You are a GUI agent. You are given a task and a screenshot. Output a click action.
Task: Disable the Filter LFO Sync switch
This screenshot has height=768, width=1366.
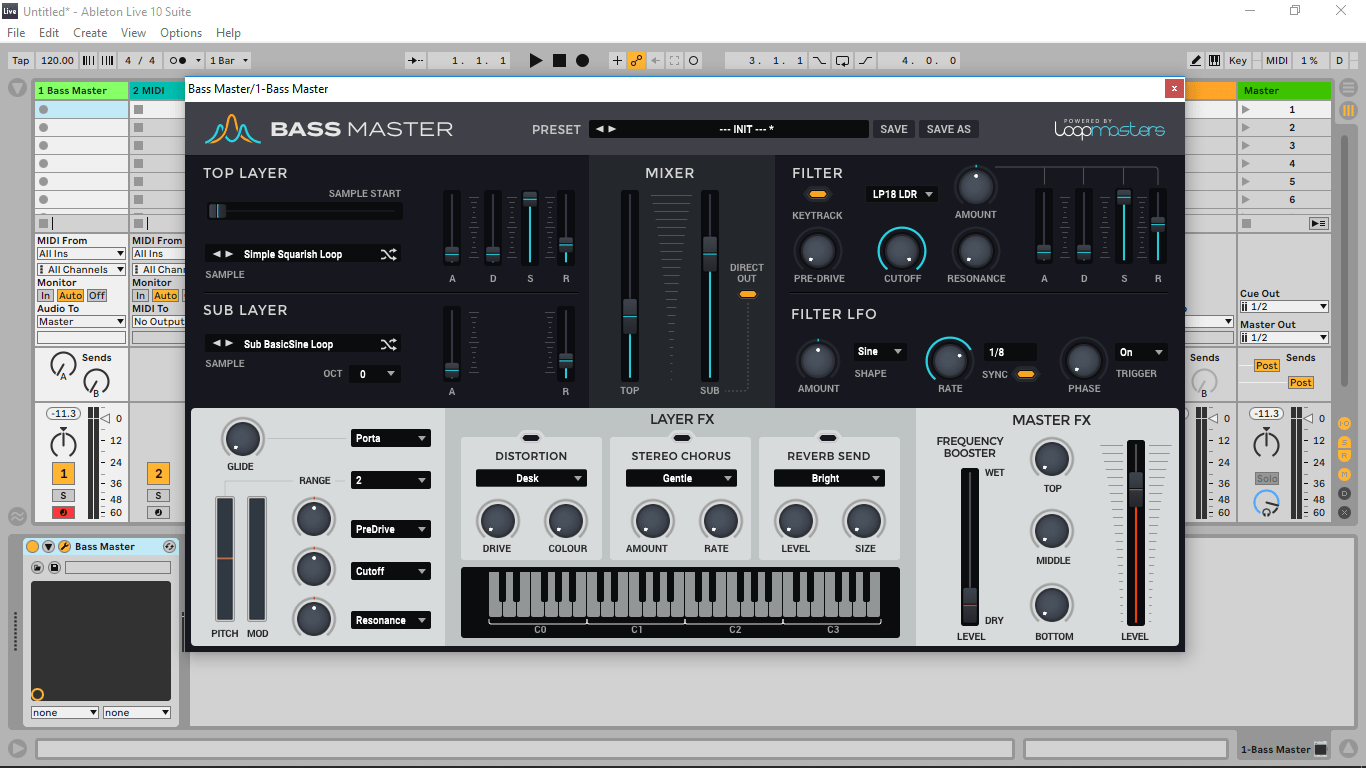click(x=1024, y=375)
